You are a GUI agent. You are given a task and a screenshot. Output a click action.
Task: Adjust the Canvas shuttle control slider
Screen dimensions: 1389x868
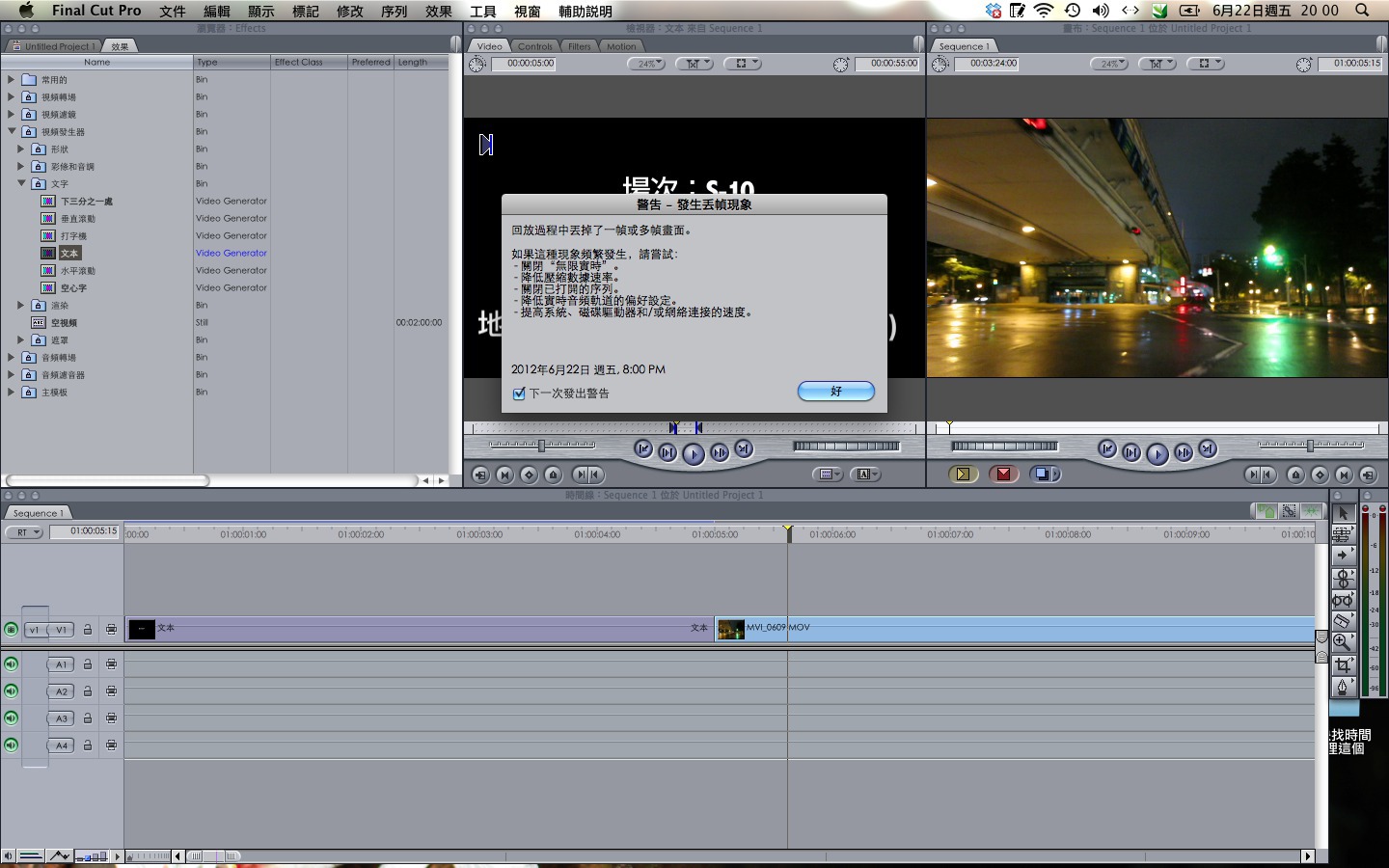coord(1311,445)
